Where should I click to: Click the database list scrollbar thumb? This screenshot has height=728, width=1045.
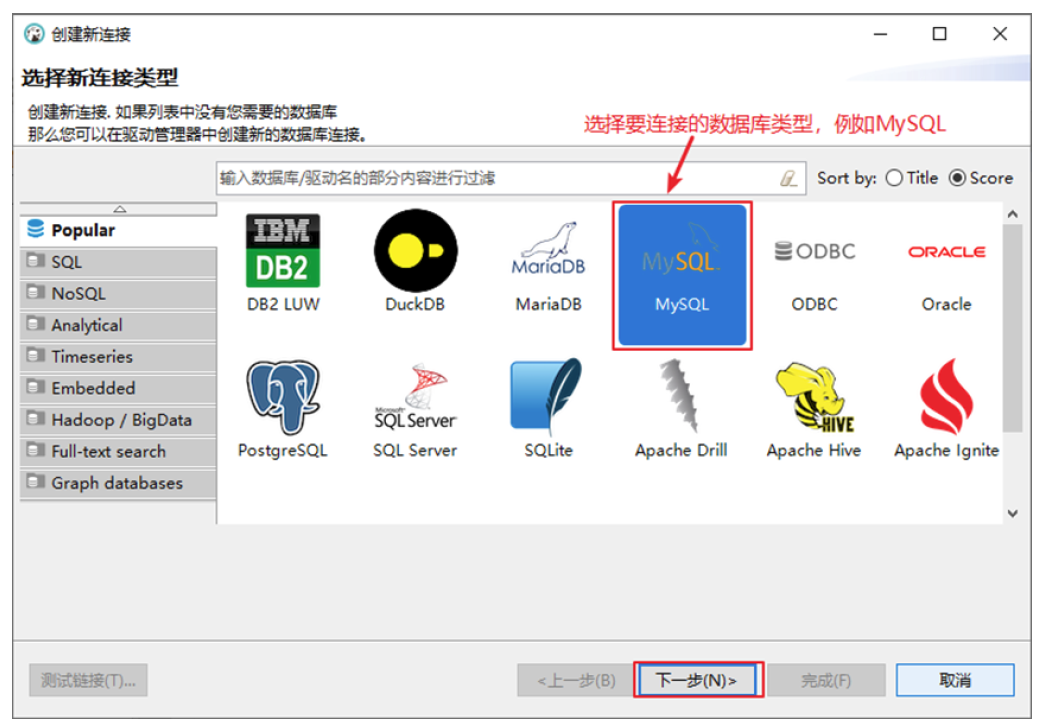(1012, 329)
